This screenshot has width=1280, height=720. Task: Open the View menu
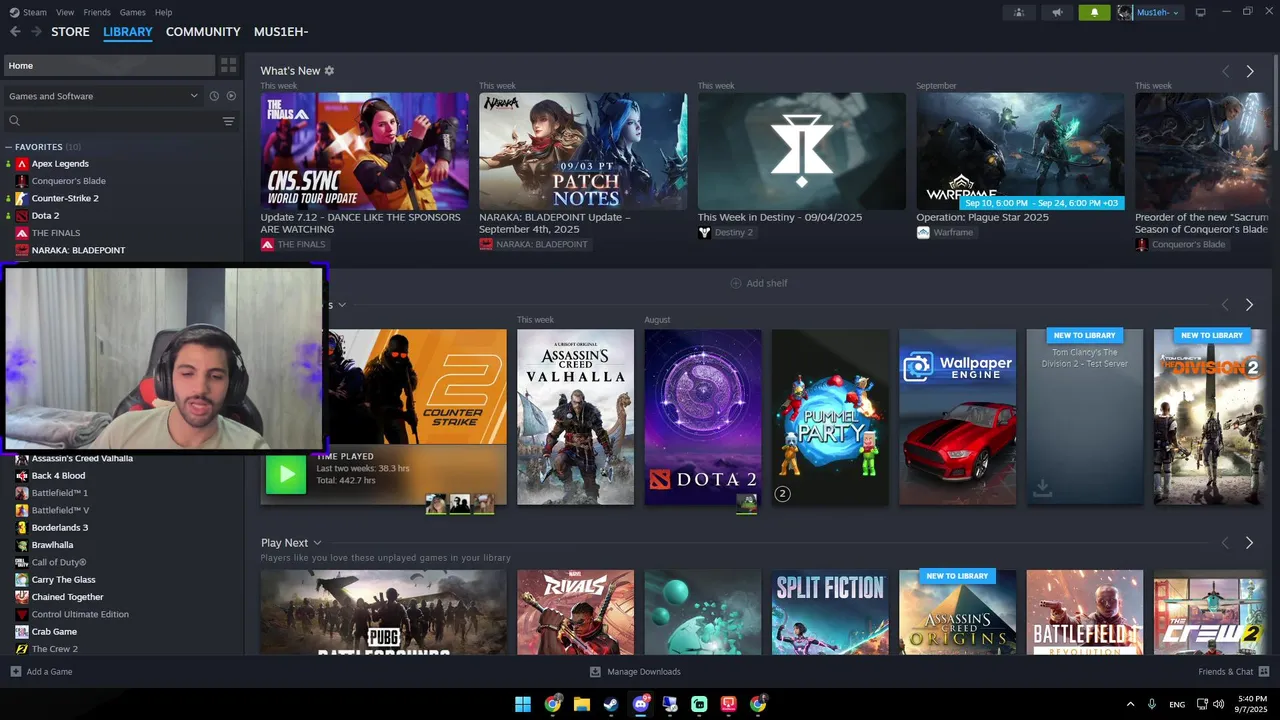point(65,12)
